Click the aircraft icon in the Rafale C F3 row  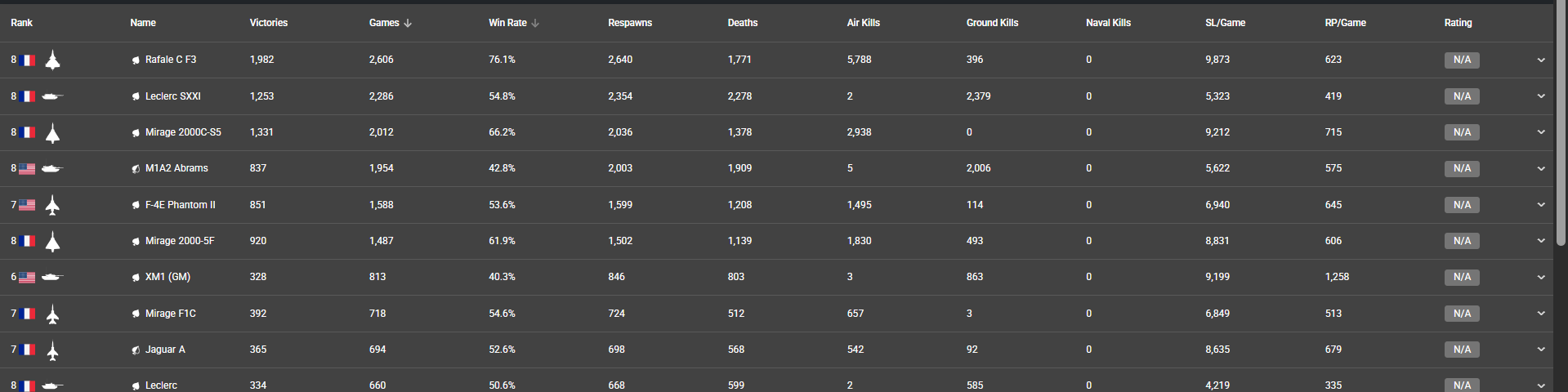[53, 60]
